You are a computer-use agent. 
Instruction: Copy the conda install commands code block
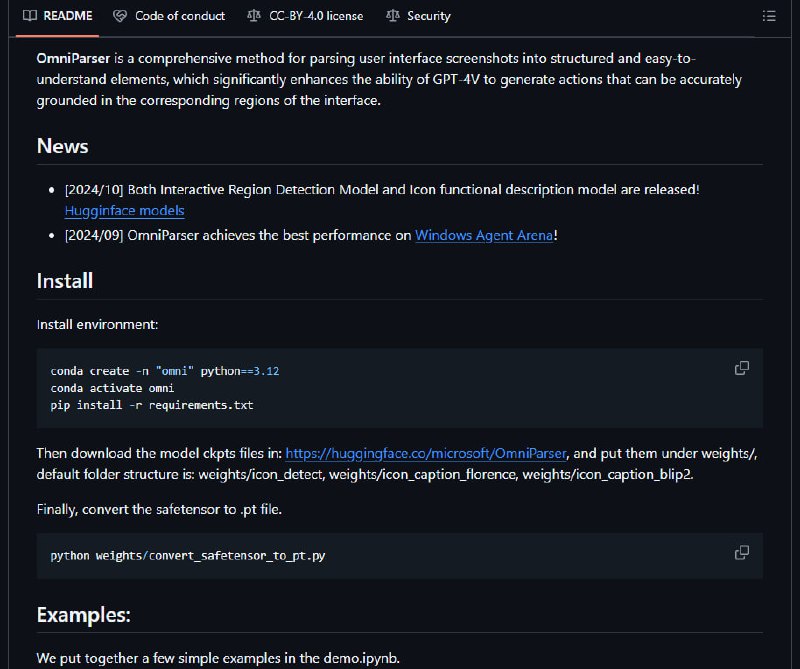point(741,368)
